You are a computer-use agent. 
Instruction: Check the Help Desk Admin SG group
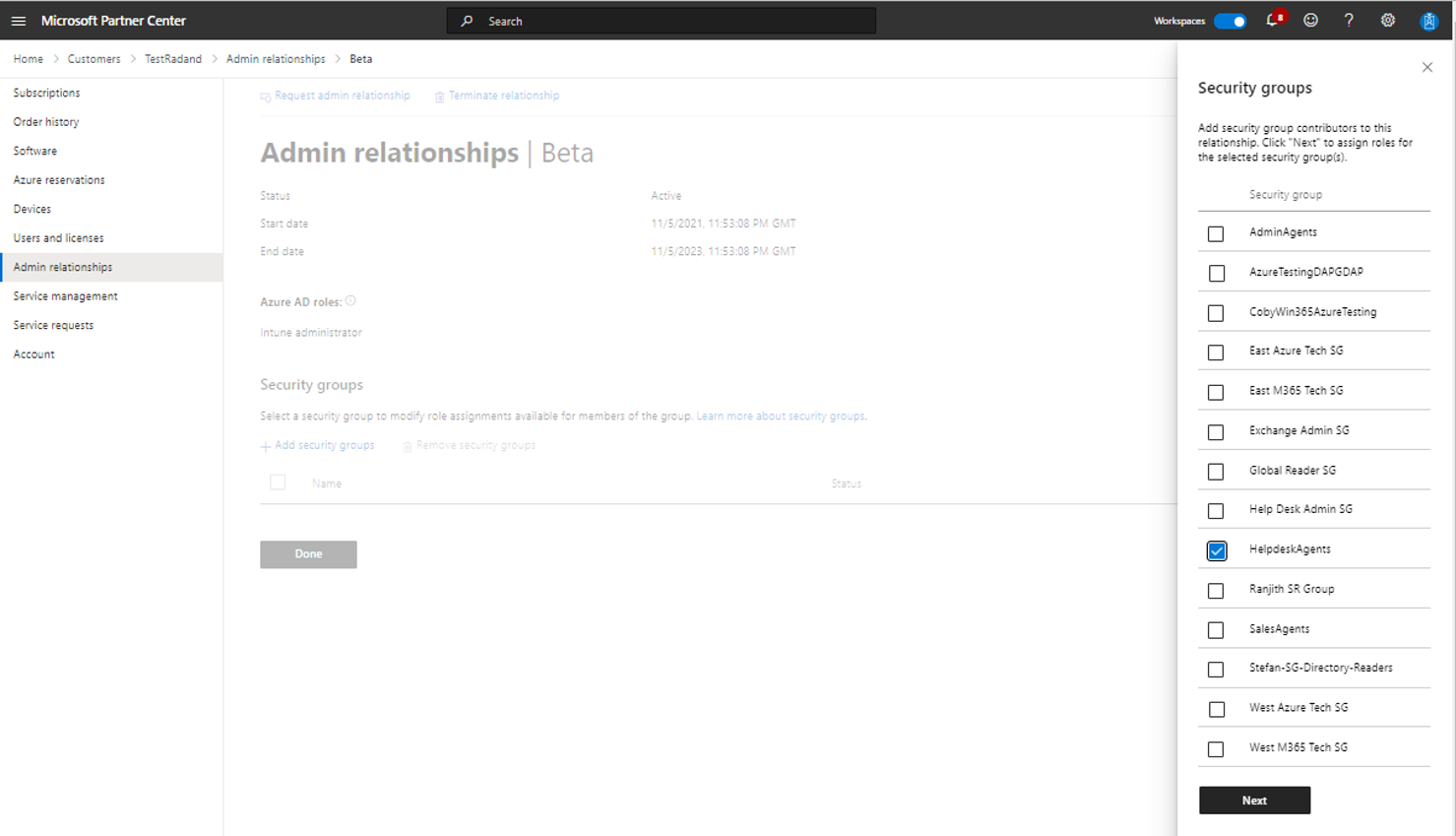coord(1216,511)
